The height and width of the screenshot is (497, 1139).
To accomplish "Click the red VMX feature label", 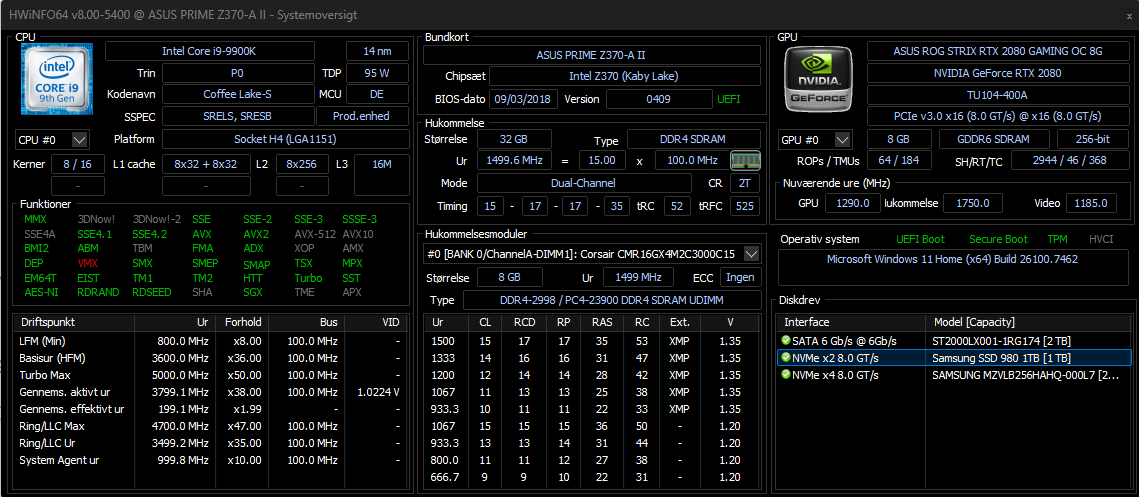I will coord(88,263).
